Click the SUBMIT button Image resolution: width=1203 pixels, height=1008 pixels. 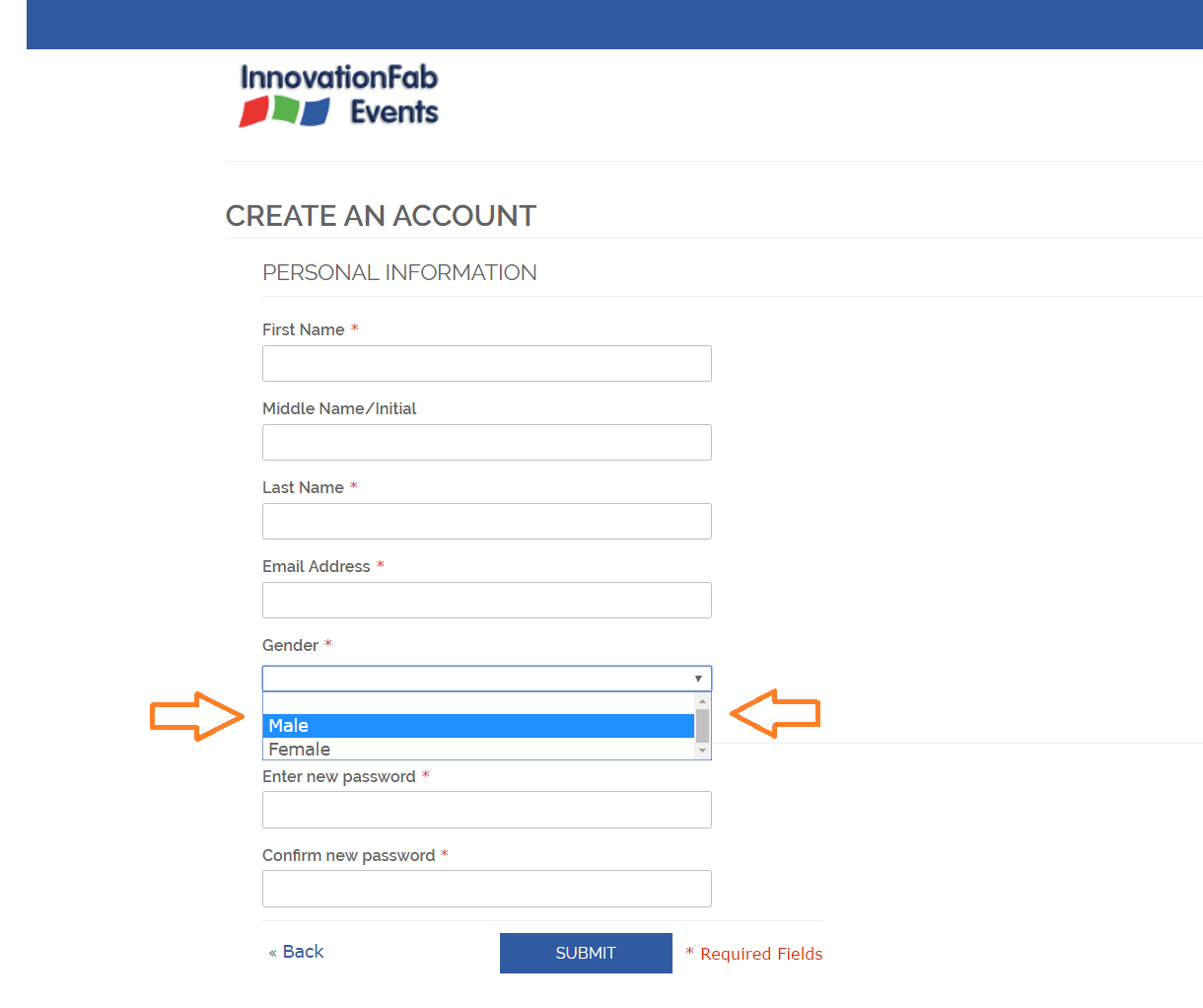585,953
